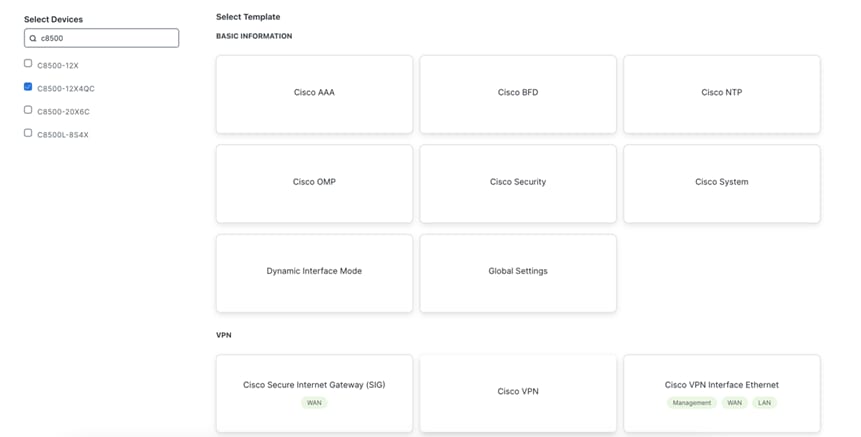
Task: Uncheck the C8500-12X4QC device checkbox
Action: (28, 86)
